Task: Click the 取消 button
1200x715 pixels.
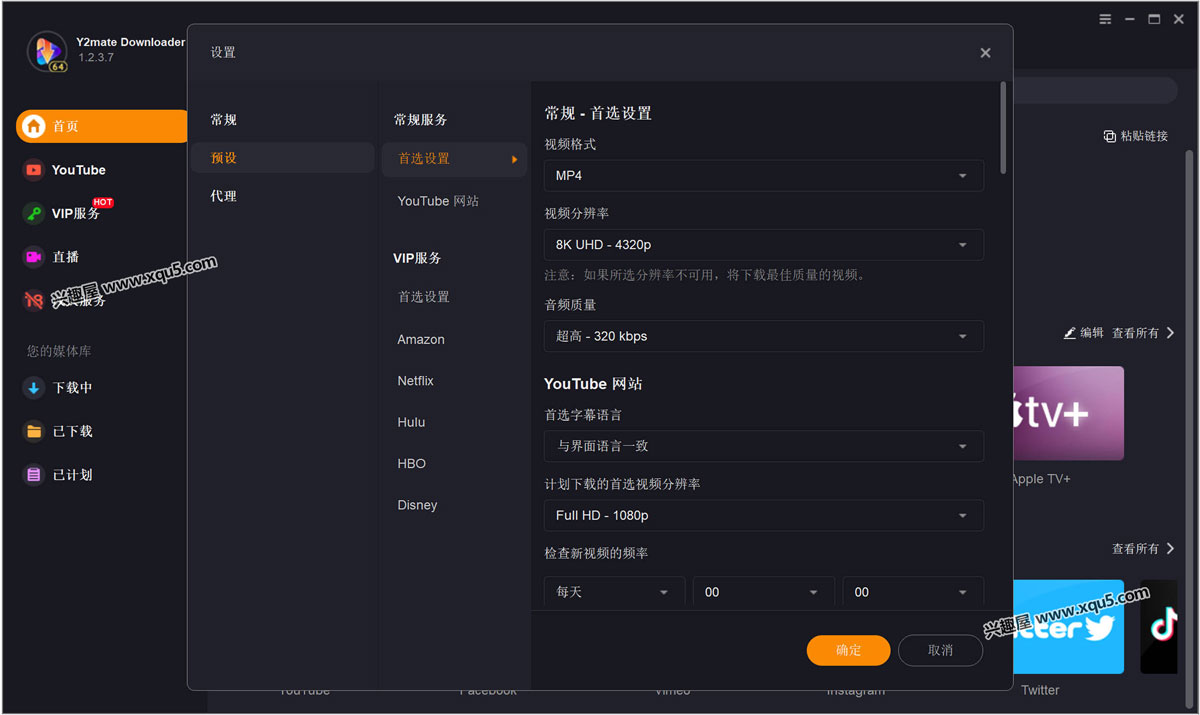Action: (x=940, y=650)
